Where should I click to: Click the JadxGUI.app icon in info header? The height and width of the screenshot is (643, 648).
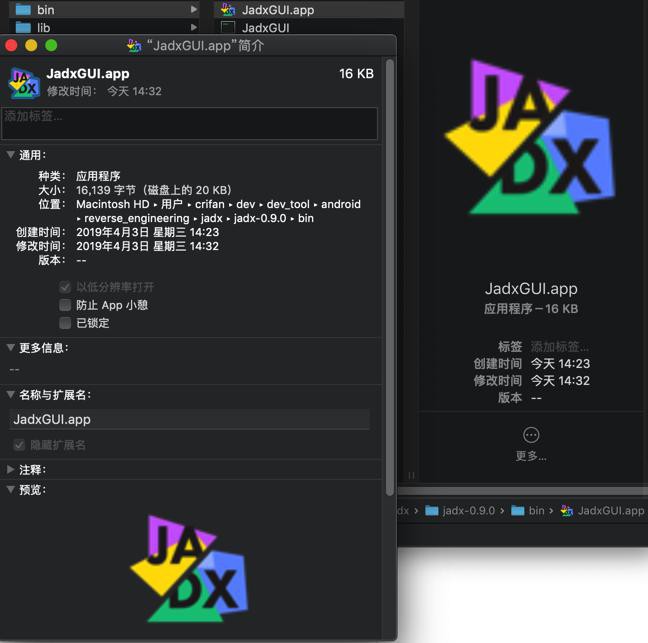coord(24,83)
